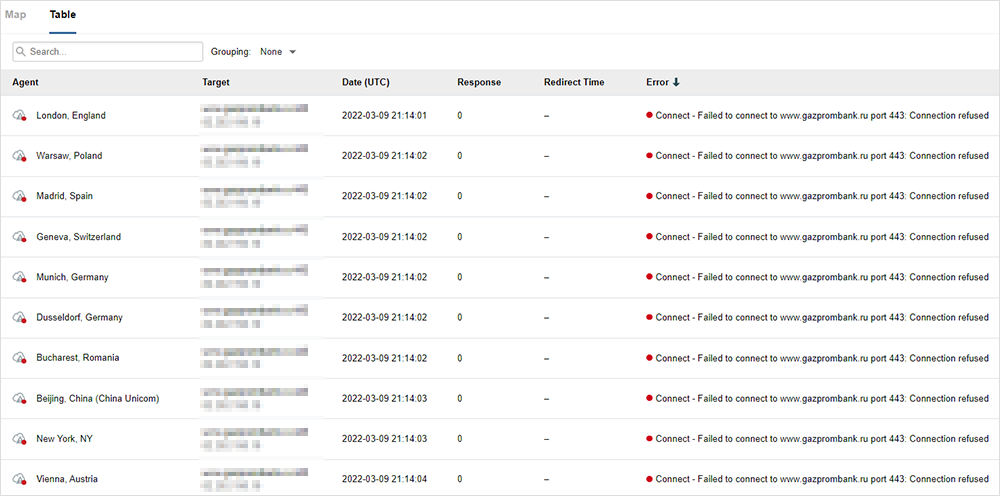Sort by the Date (UTC) column header

(366, 83)
